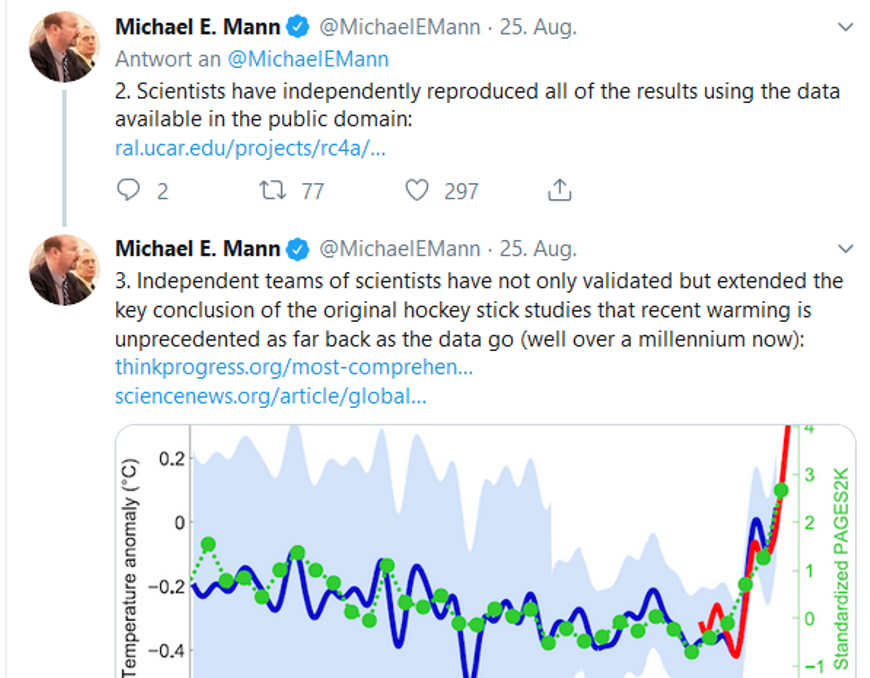The image size is (870, 678).
Task: Open Michael E. Mann avatar on second tweet
Action: [x=64, y=270]
